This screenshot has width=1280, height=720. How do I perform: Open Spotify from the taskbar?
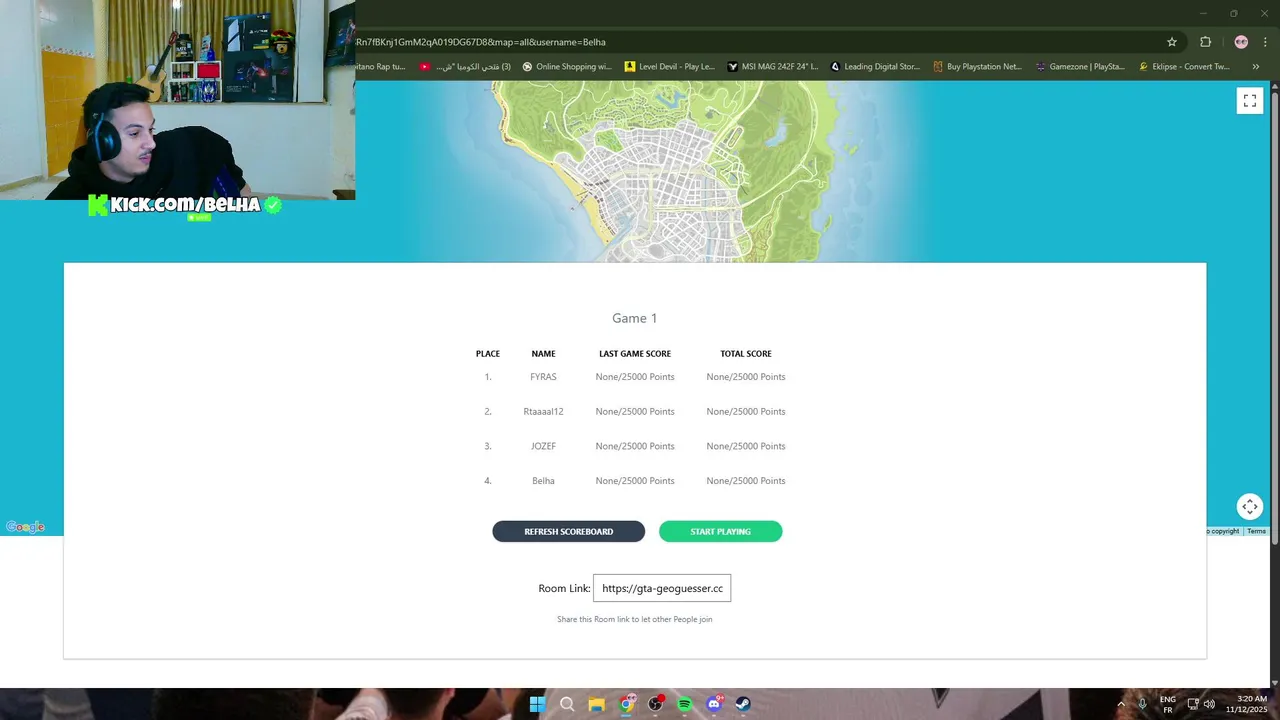[x=685, y=704]
